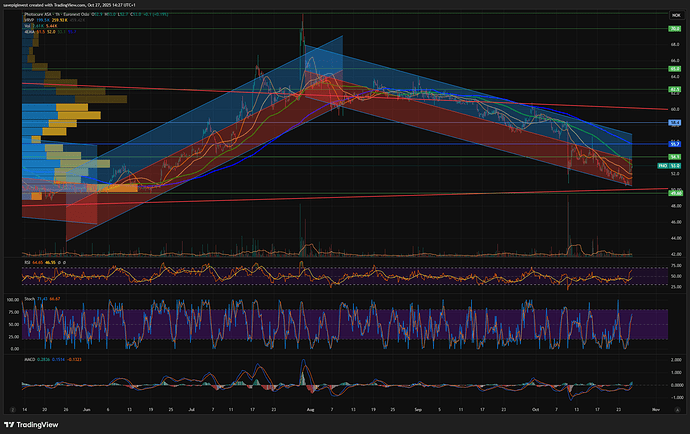Click the small circular icon left of time axis

(15, 409)
